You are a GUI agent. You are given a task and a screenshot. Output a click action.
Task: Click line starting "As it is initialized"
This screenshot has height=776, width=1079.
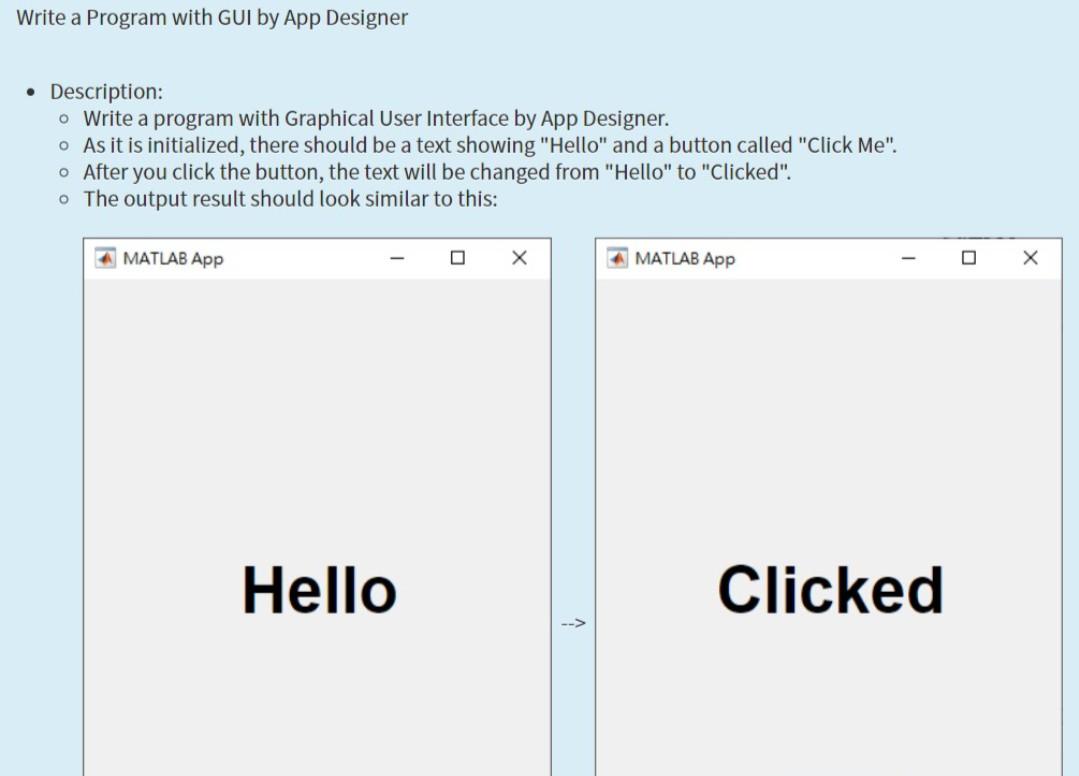click(490, 145)
